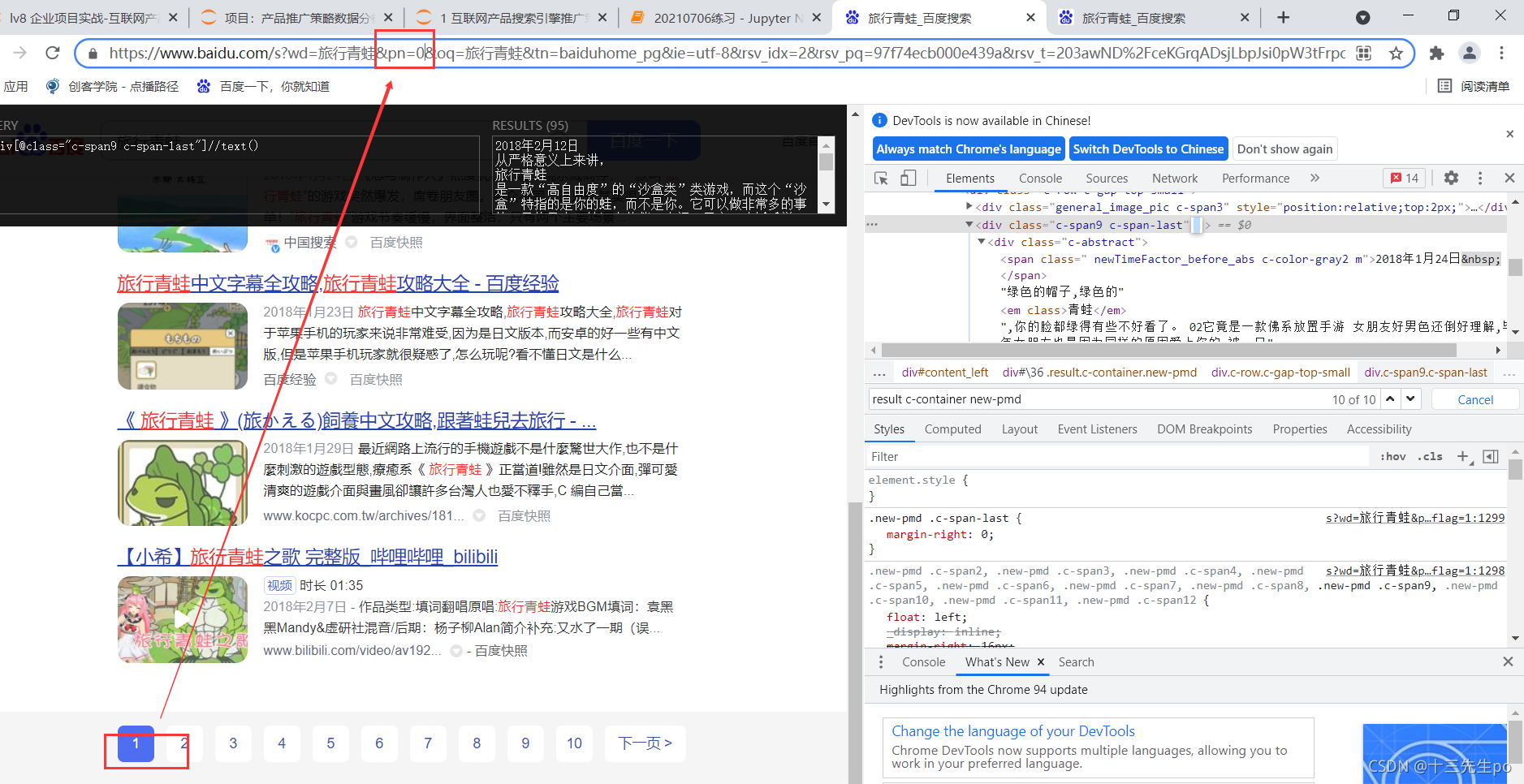Show more DevTools tabs chevron
The height and width of the screenshot is (784, 1524).
1315,179
